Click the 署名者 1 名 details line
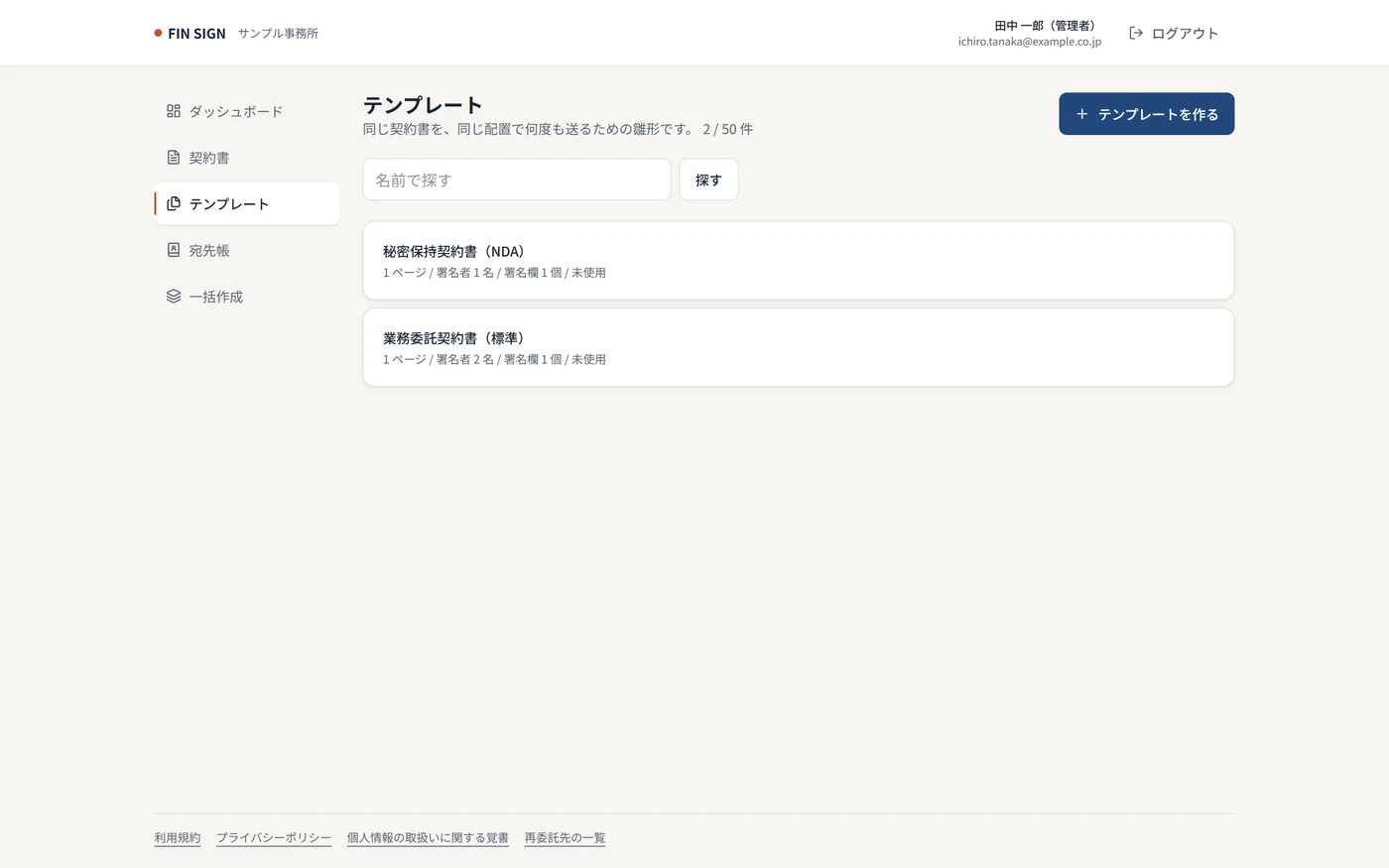Screen dimensions: 1389x868 [494, 273]
